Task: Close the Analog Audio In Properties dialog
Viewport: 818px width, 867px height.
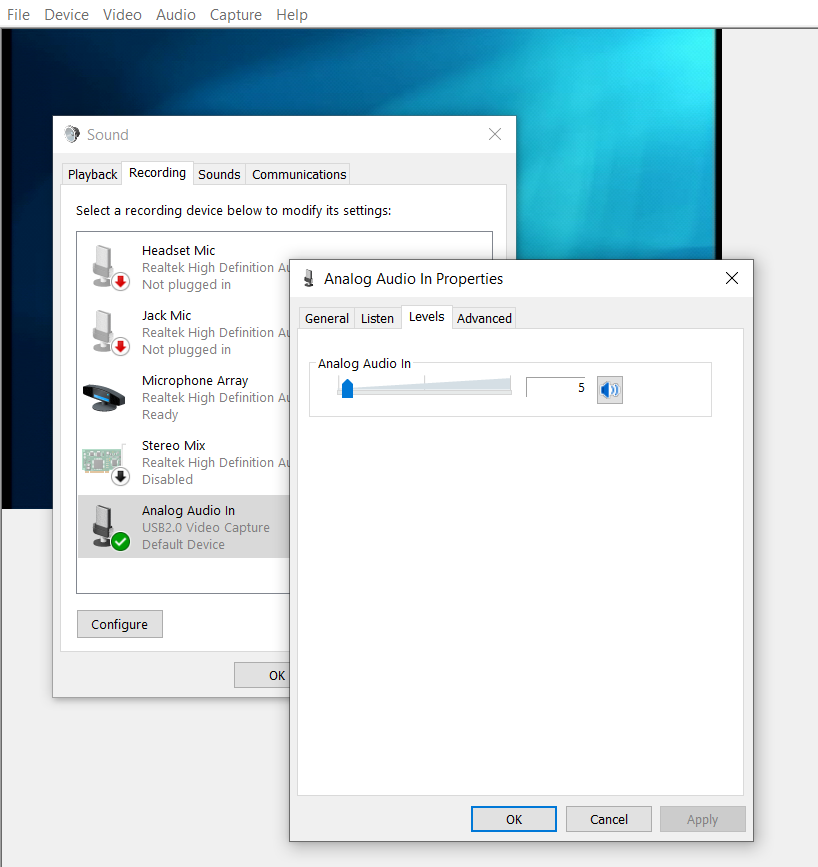Action: click(732, 278)
